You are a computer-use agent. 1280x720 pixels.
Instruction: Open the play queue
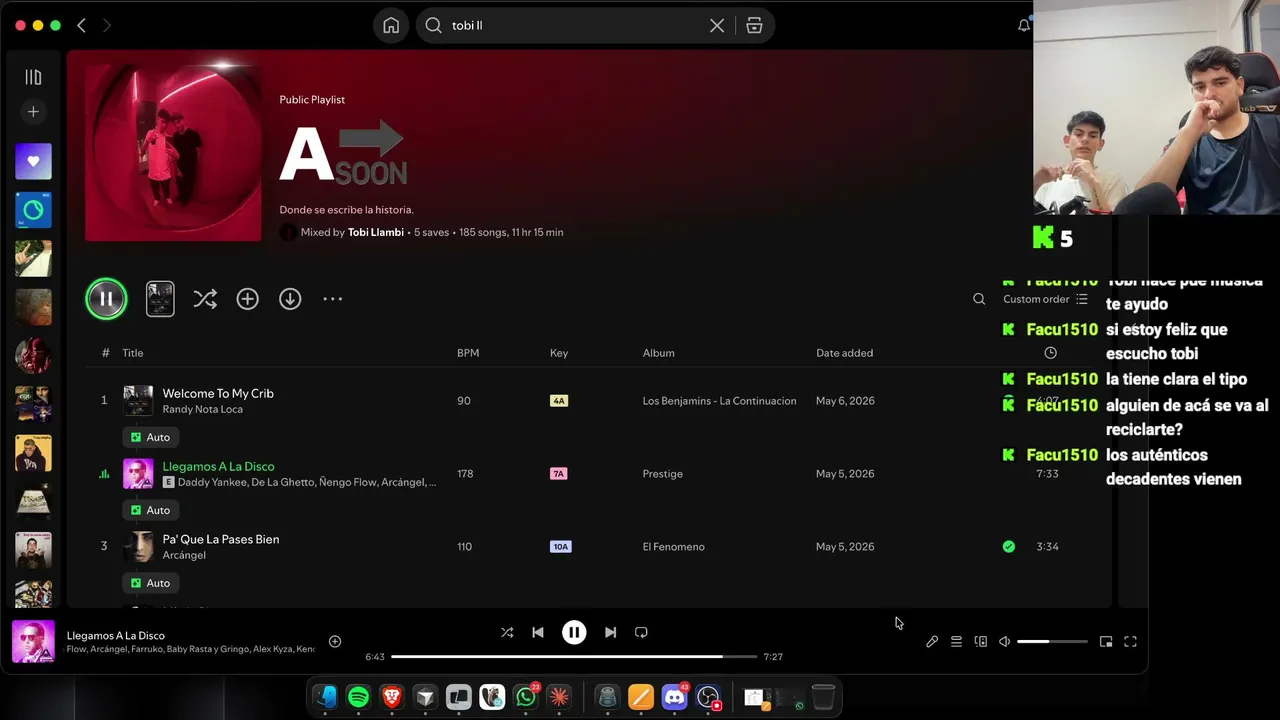coord(956,642)
